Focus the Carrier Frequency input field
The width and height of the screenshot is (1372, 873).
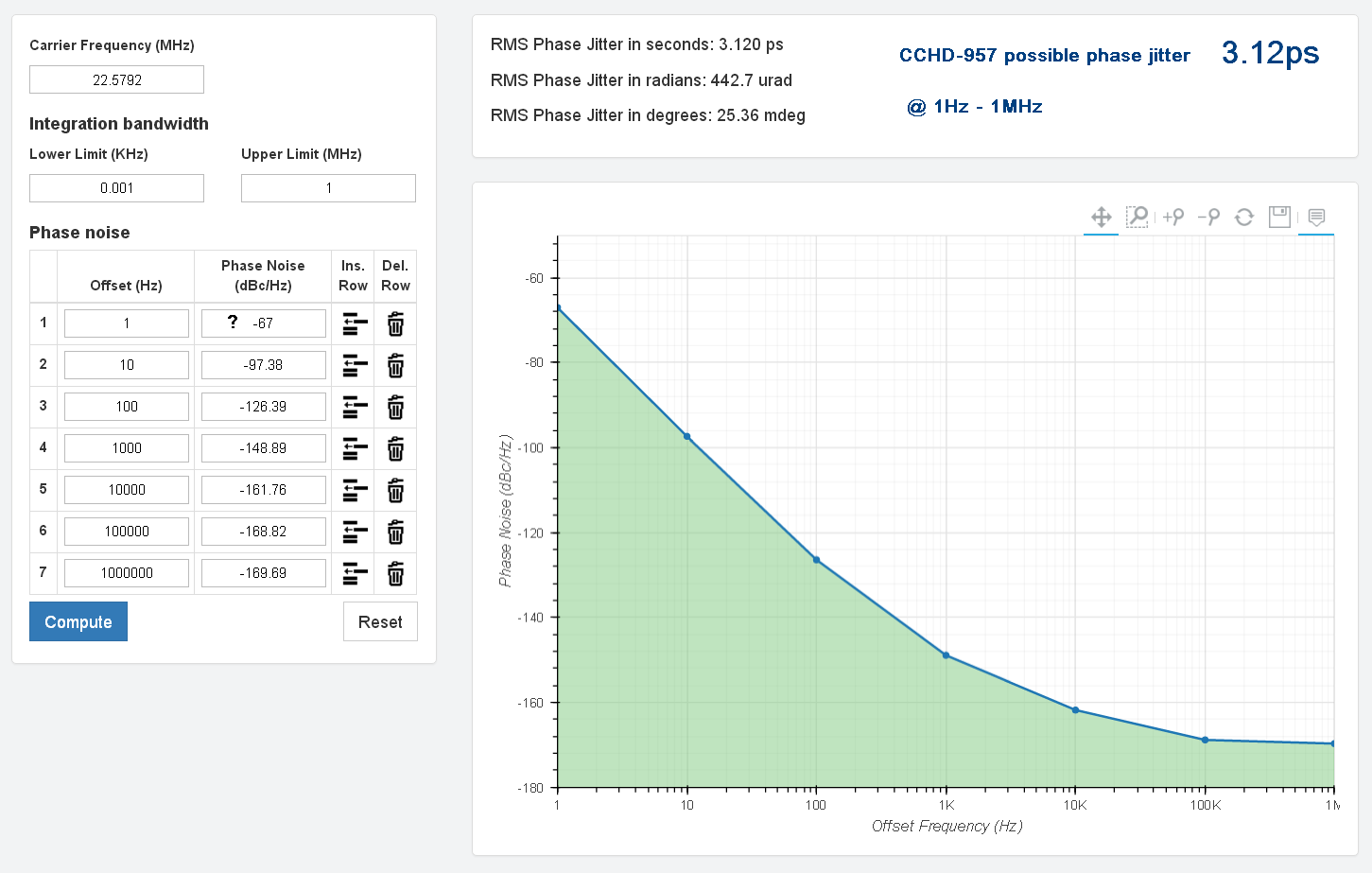[x=116, y=79]
